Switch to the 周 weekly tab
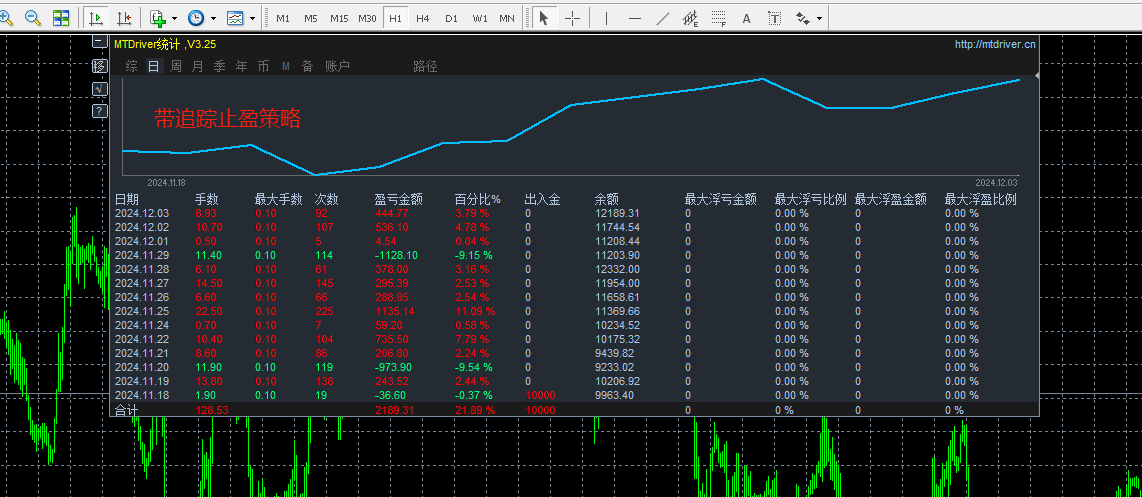The image size is (1142, 497). (176, 66)
